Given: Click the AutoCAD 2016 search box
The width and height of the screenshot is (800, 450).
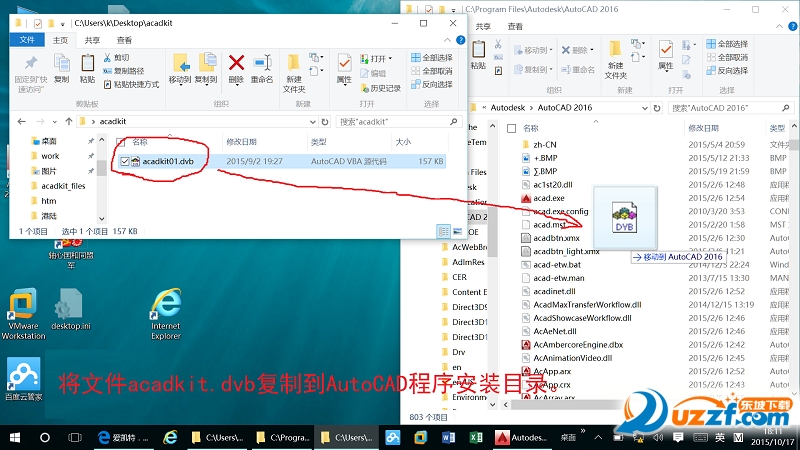Looking at the screenshot, I should (730, 108).
